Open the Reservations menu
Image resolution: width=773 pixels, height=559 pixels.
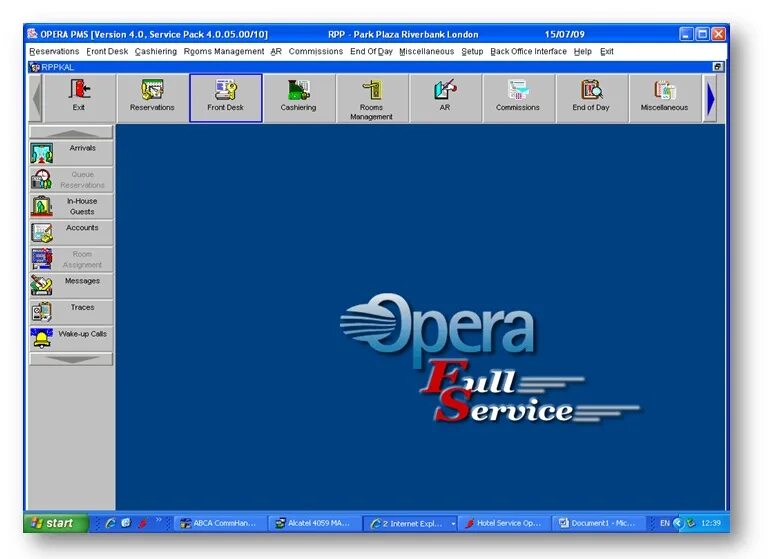point(54,51)
